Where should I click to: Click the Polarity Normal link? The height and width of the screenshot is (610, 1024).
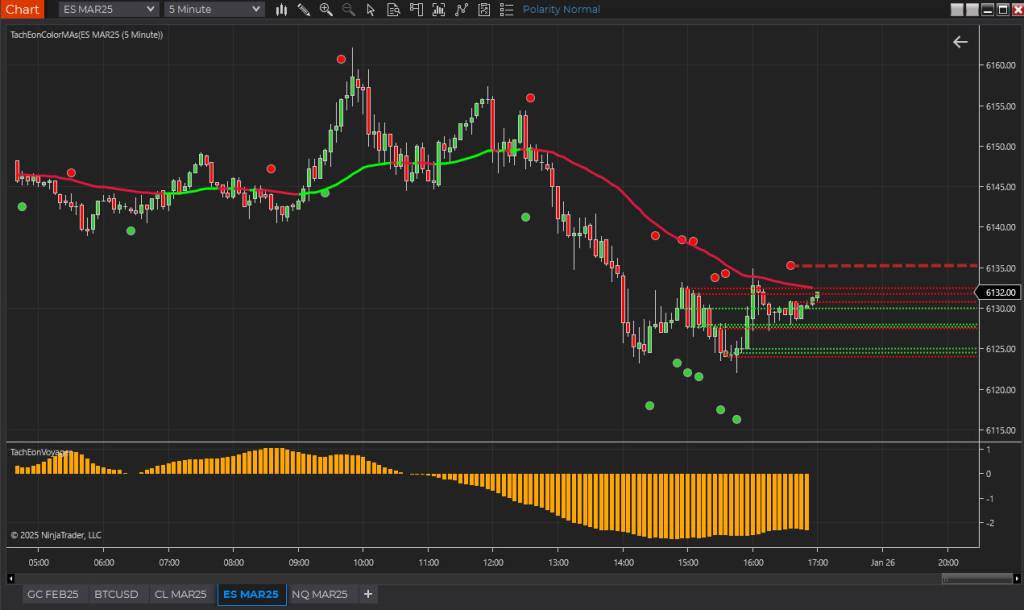[561, 9]
